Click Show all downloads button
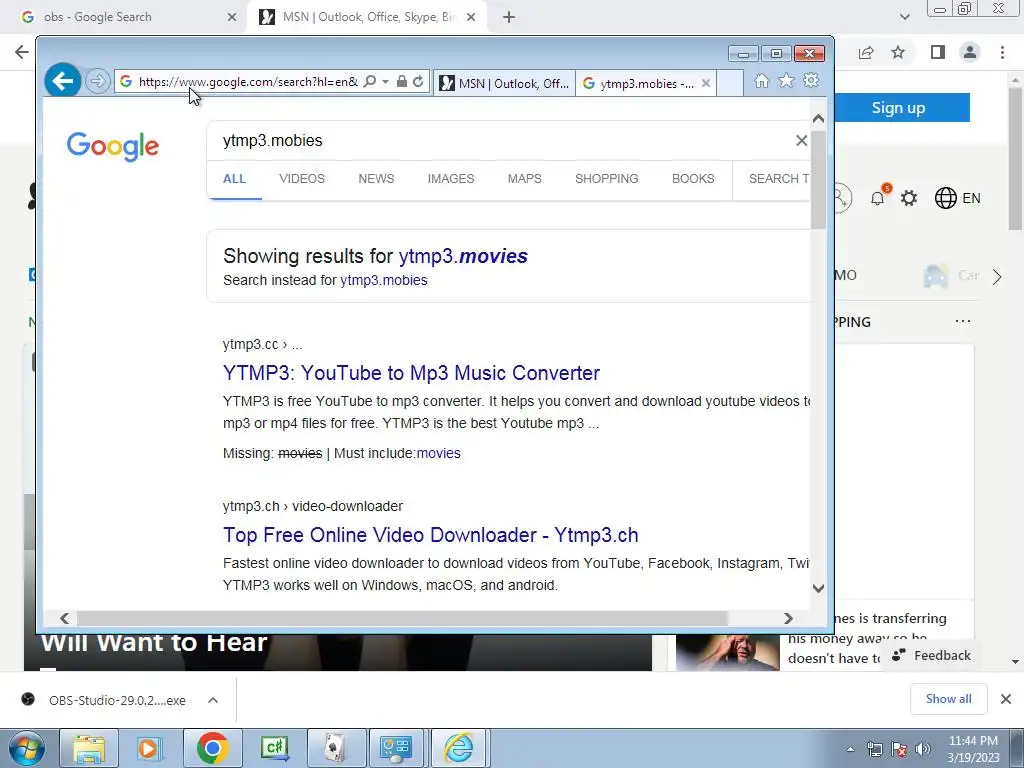Viewport: 1024px width, 768px height. coord(948,699)
